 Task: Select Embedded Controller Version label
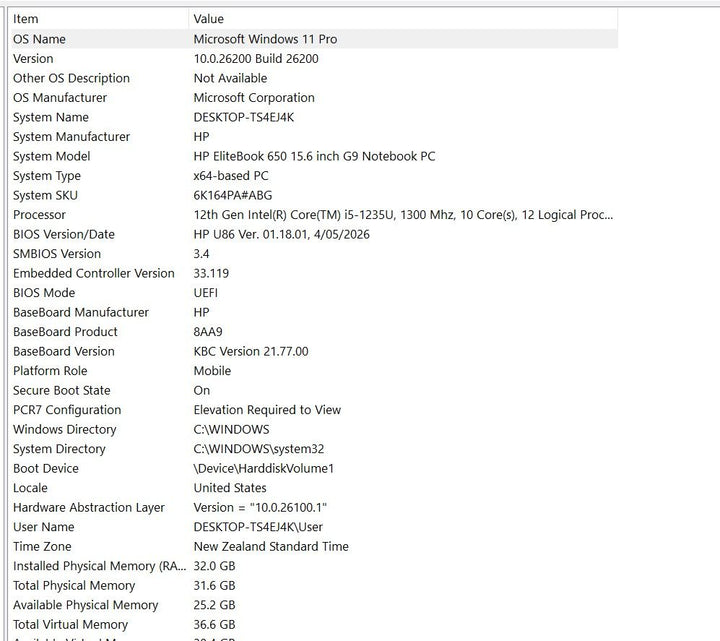click(94, 273)
